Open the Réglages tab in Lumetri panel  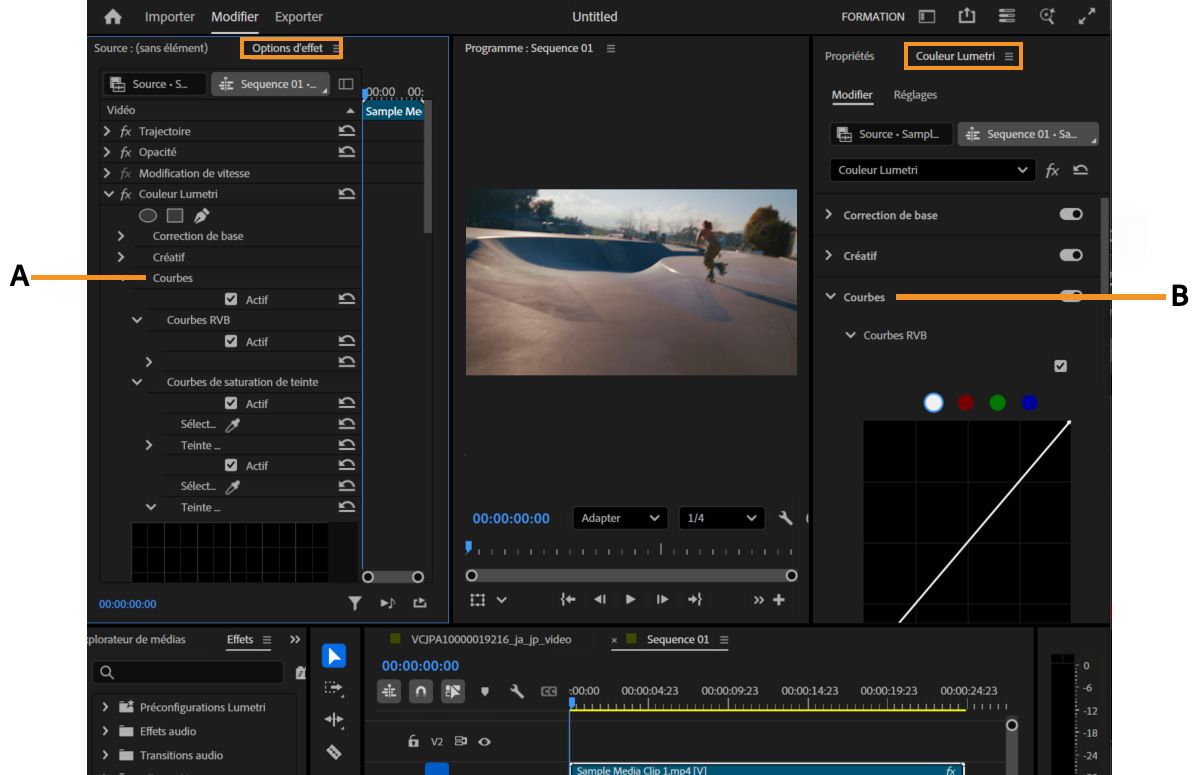pyautogui.click(x=915, y=95)
